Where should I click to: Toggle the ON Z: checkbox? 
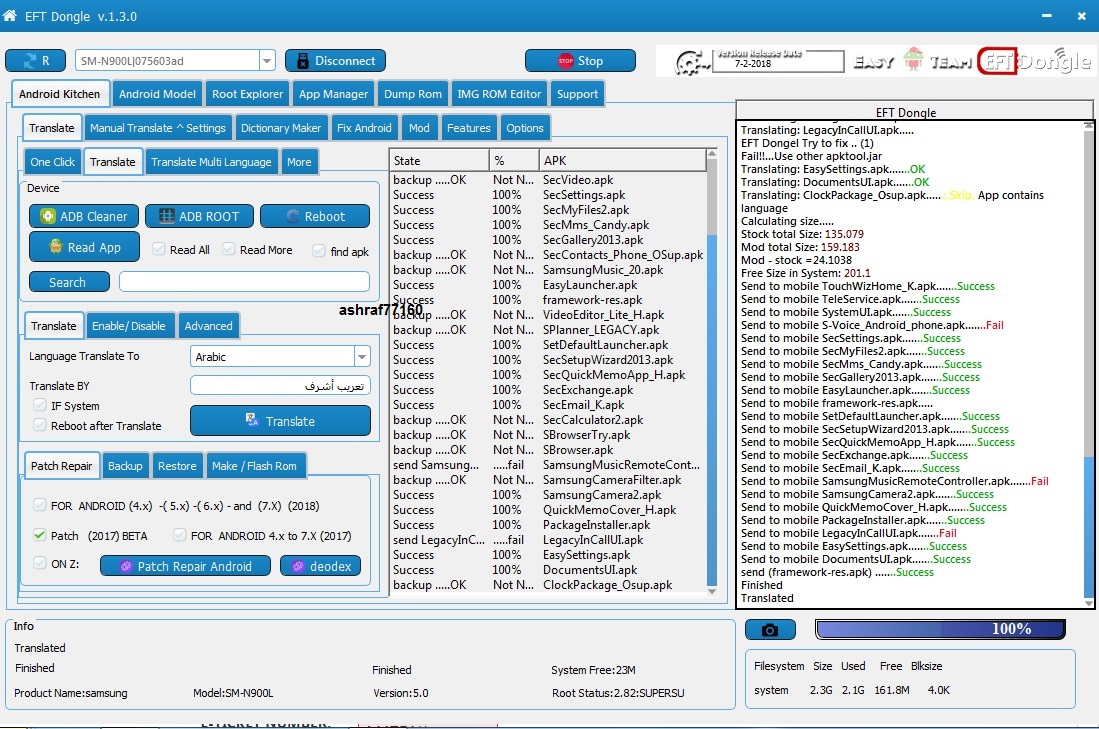[x=40, y=563]
